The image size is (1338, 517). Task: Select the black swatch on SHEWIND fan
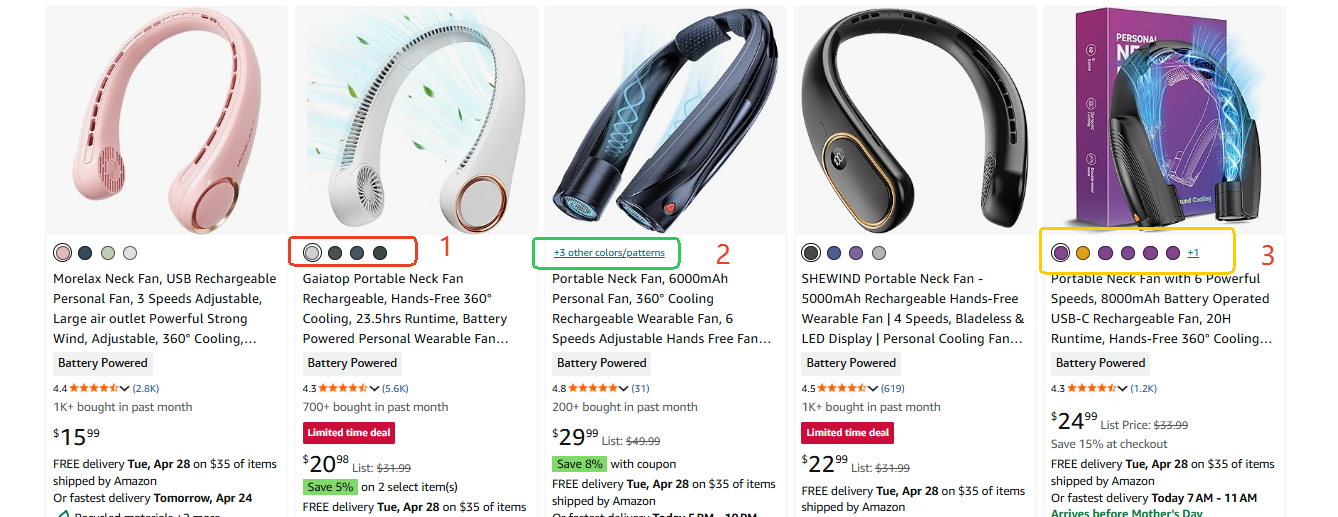point(811,253)
